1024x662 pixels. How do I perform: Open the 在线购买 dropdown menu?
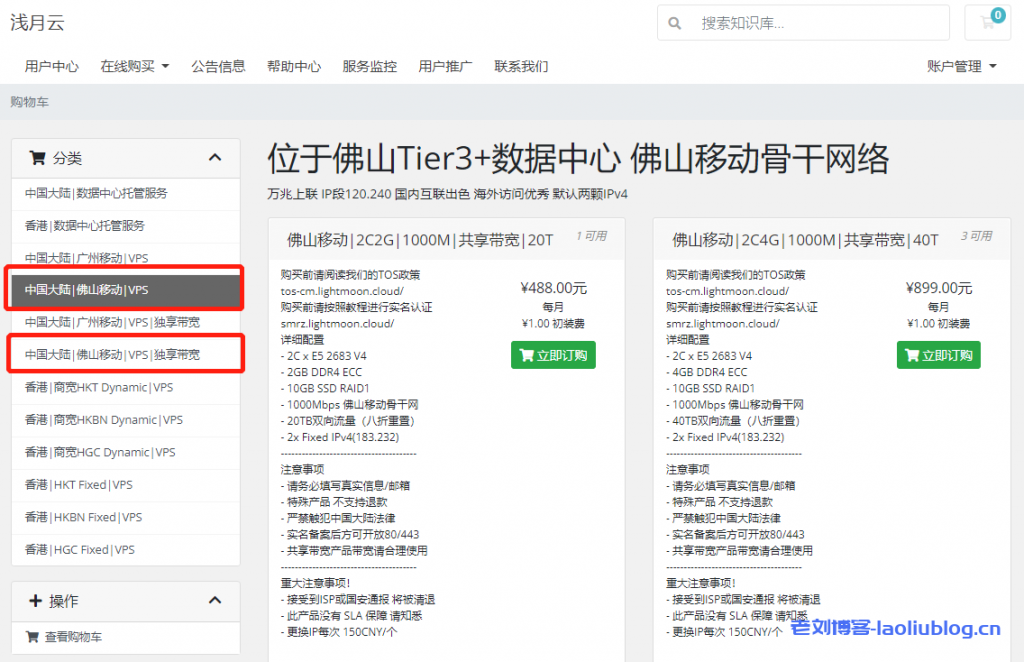[x=135, y=66]
